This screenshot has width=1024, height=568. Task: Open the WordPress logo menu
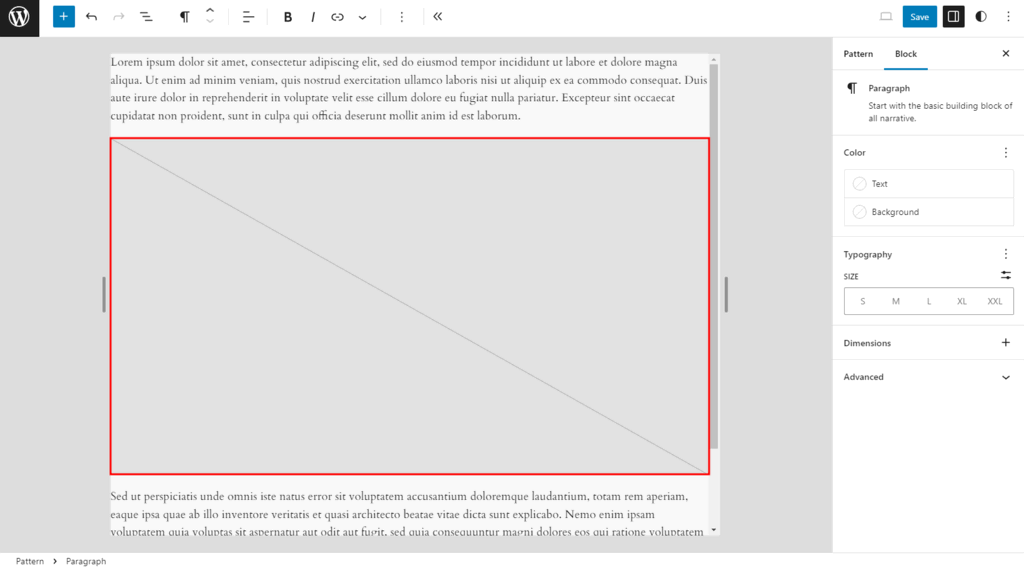coord(20,18)
